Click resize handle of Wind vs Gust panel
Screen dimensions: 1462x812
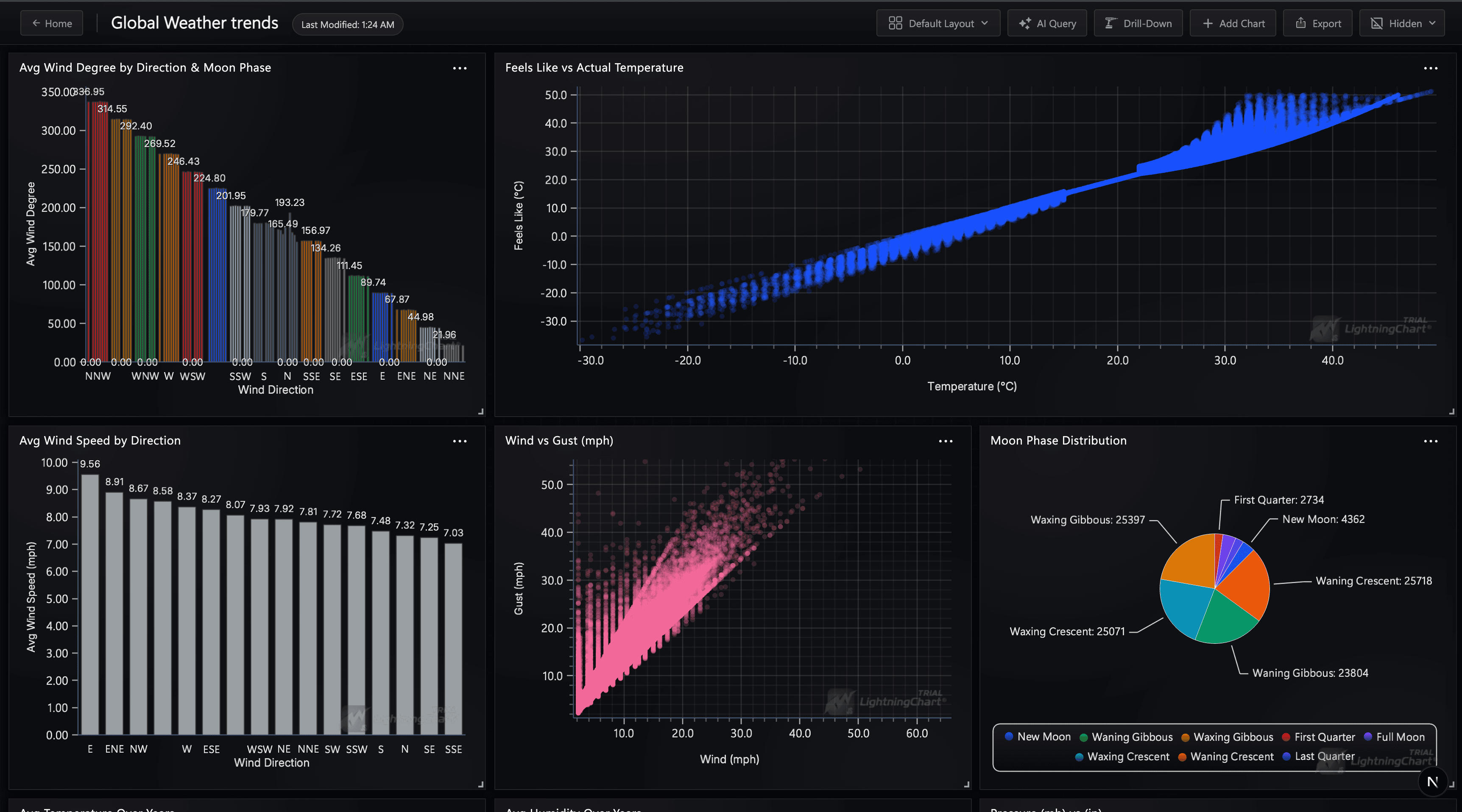[966, 784]
